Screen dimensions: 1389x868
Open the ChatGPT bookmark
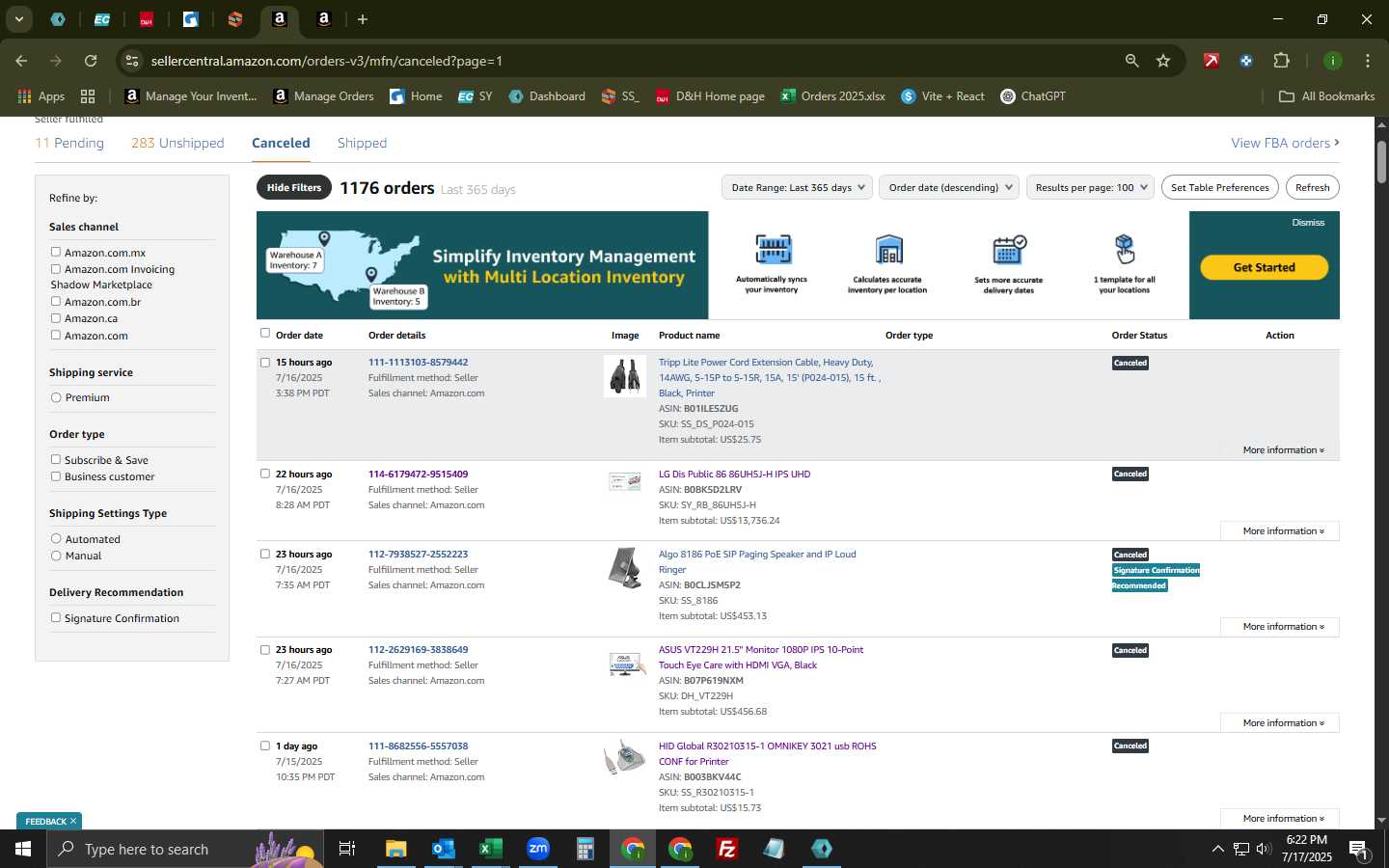[1033, 96]
